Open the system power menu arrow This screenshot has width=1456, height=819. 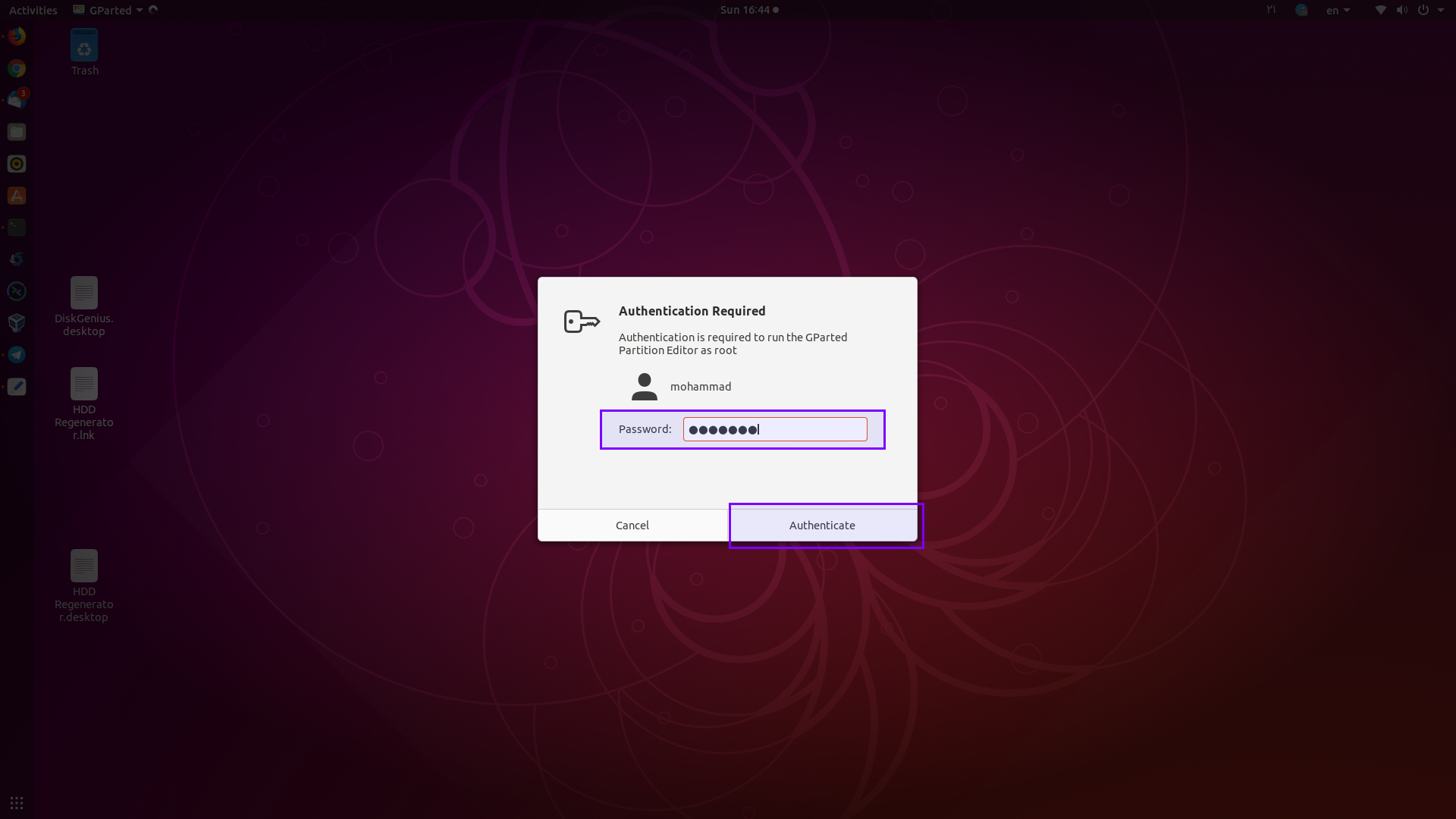[1440, 10]
